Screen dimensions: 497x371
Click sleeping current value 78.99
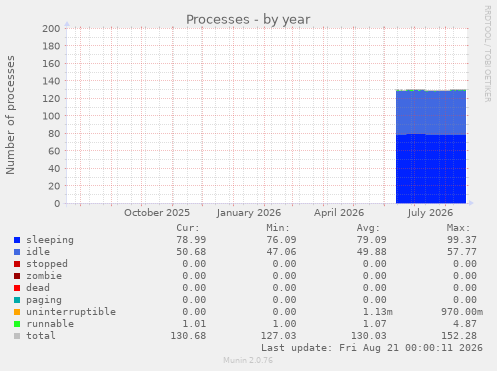point(191,240)
